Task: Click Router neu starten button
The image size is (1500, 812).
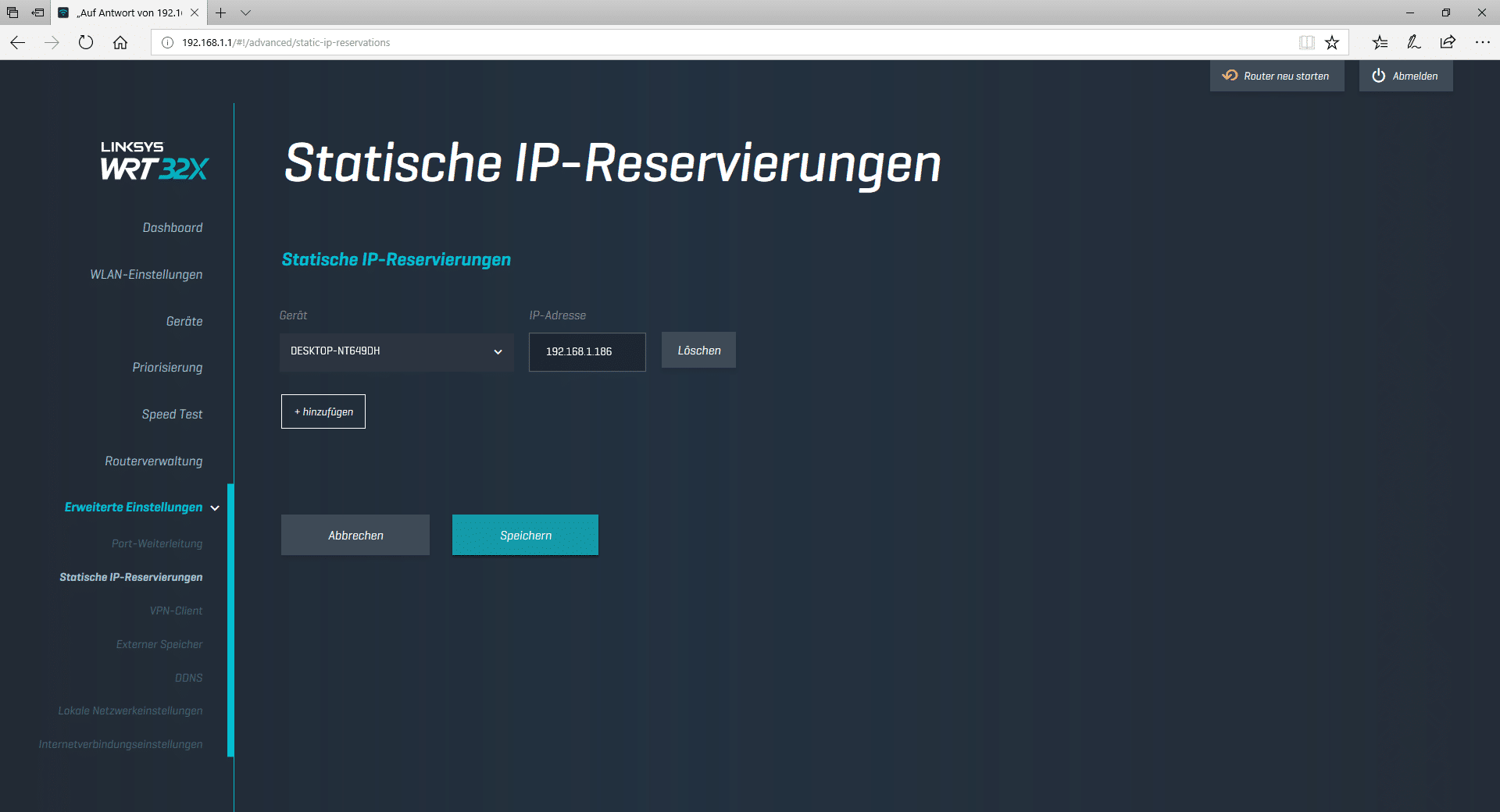Action: (x=1277, y=76)
